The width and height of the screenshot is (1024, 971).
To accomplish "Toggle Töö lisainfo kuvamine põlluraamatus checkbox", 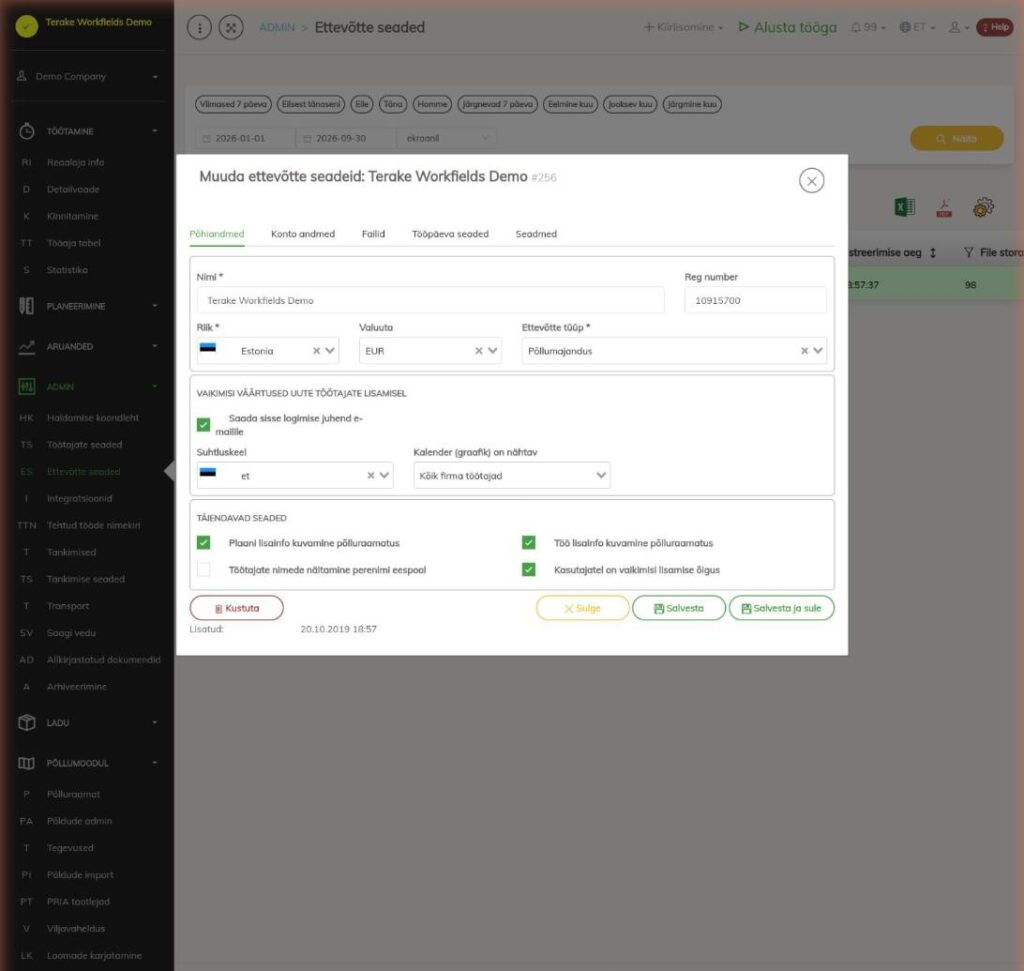I will 528,543.
